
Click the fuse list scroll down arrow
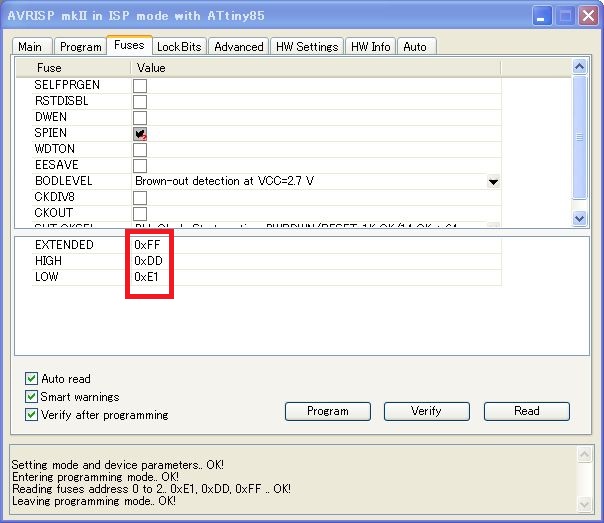coord(579,218)
